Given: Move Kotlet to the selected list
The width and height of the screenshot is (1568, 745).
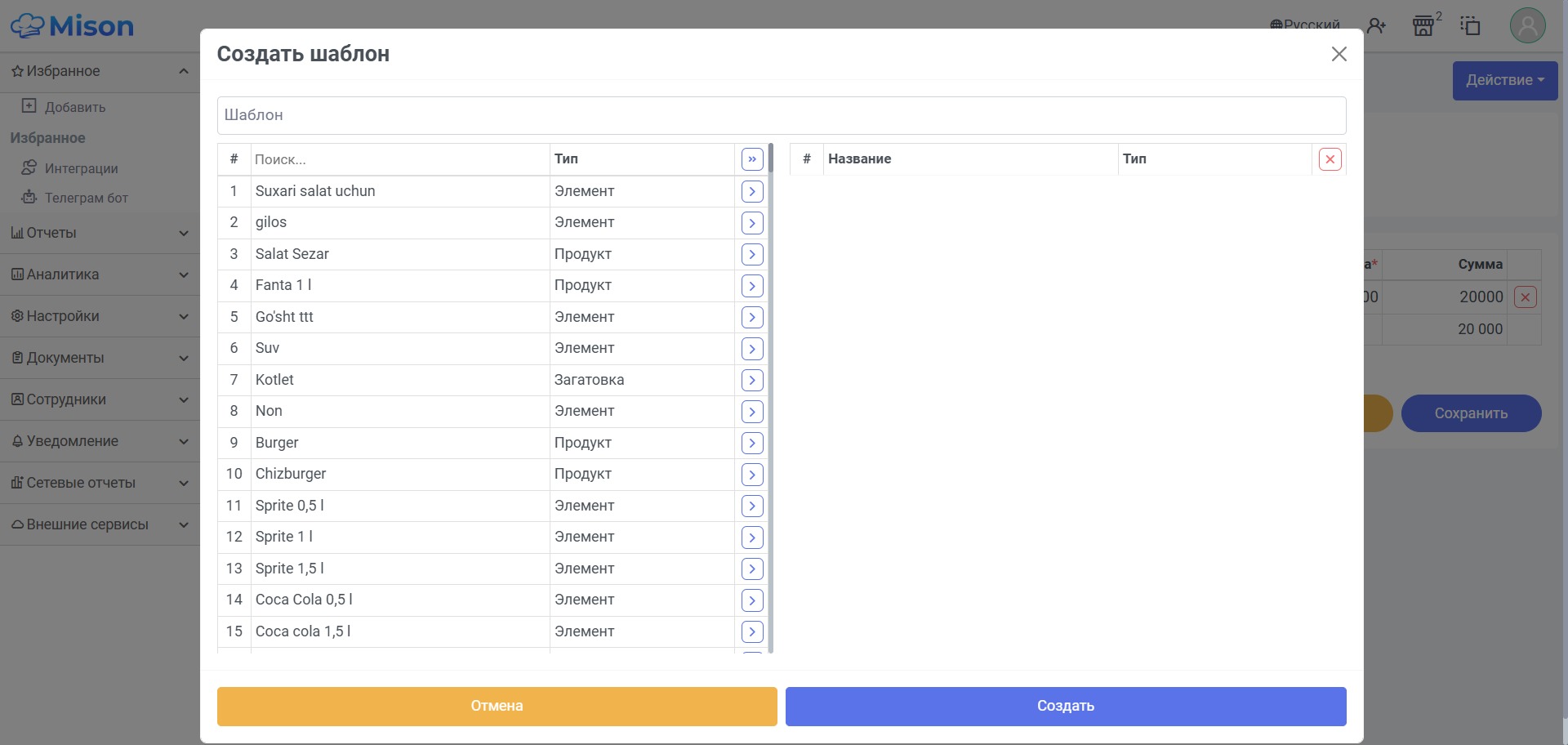Looking at the screenshot, I should pos(752,380).
